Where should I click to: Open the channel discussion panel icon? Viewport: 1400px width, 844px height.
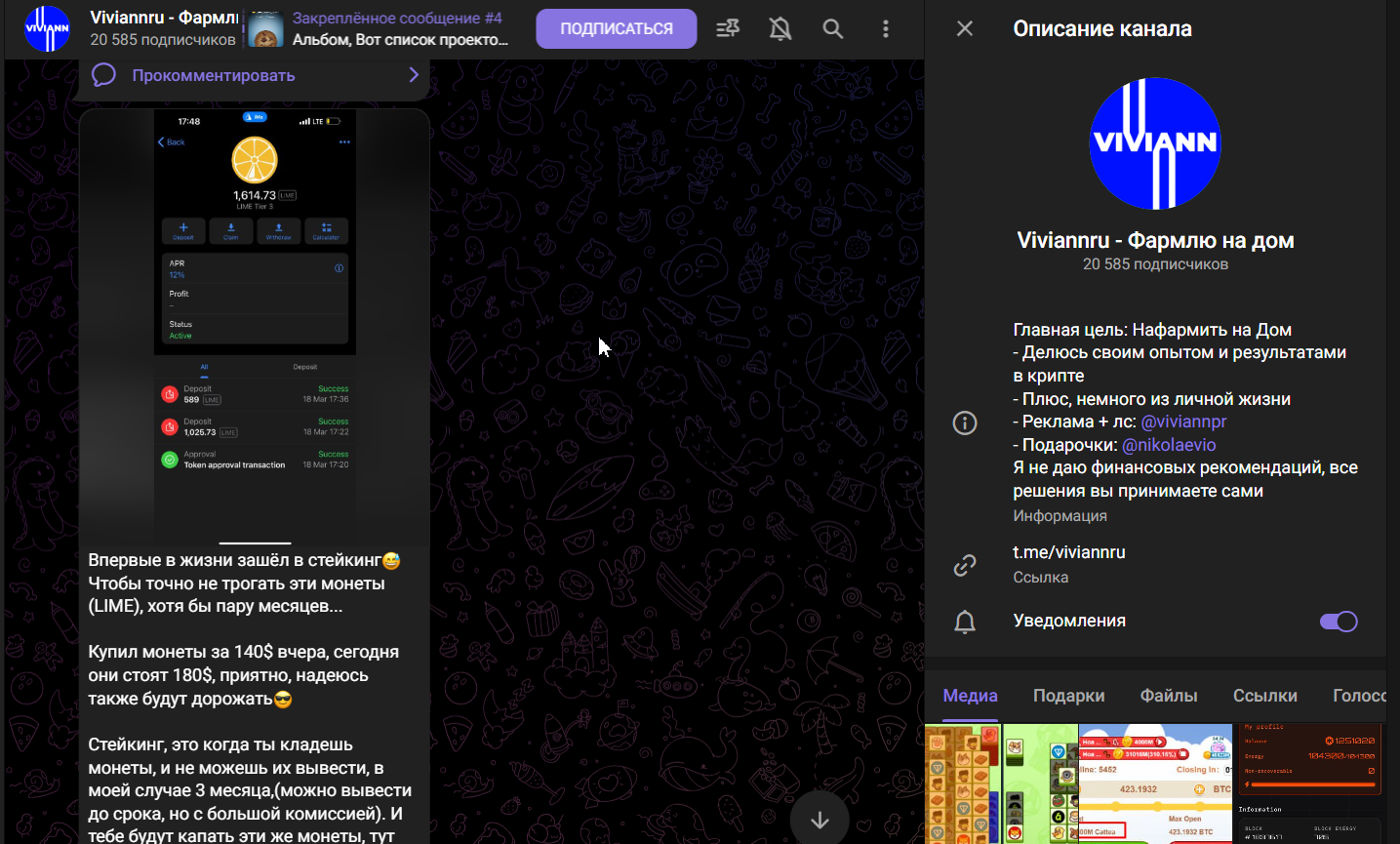pos(728,29)
